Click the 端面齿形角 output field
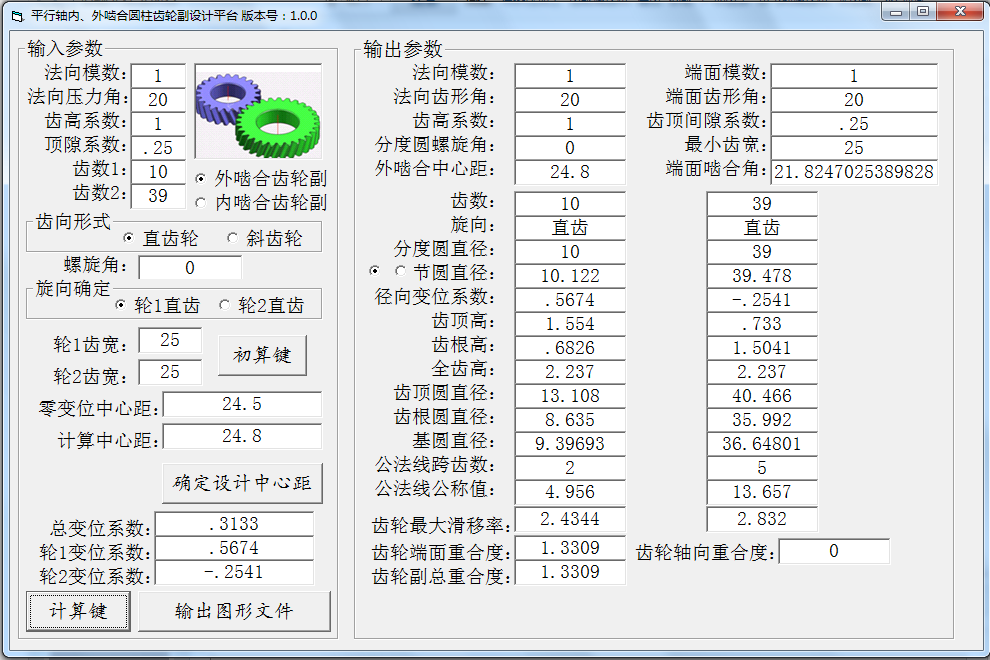The width and height of the screenshot is (990, 660). point(854,100)
